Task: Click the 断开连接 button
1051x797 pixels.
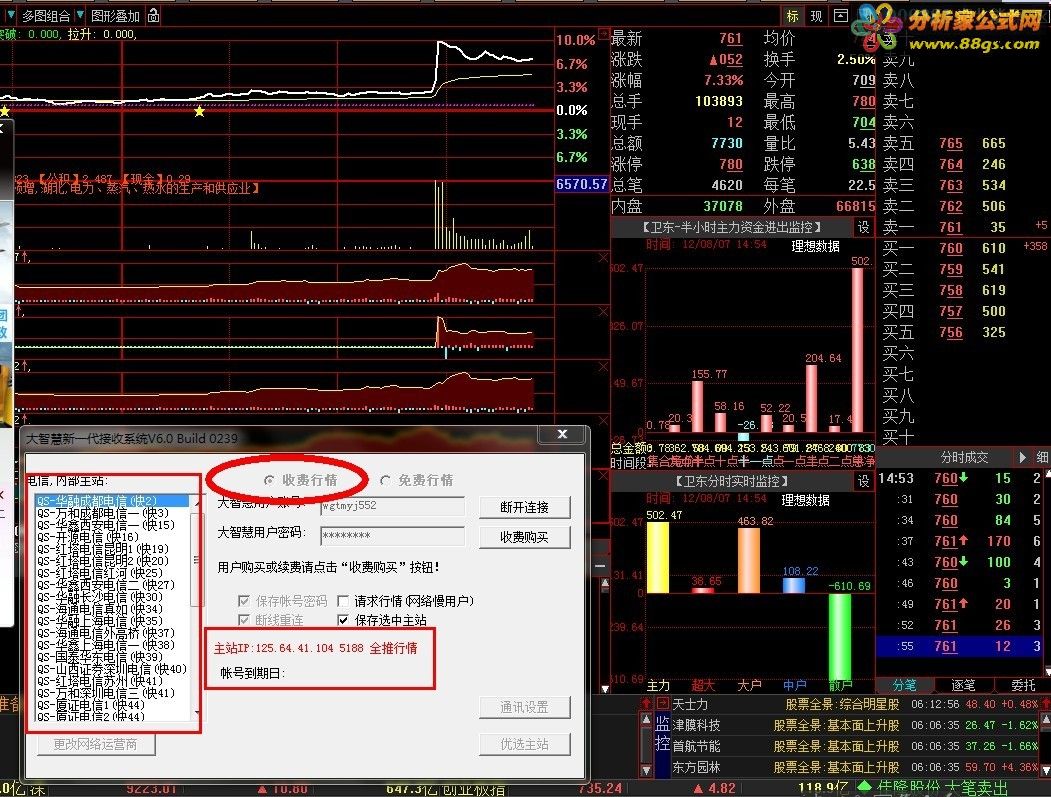Action: [x=525, y=507]
